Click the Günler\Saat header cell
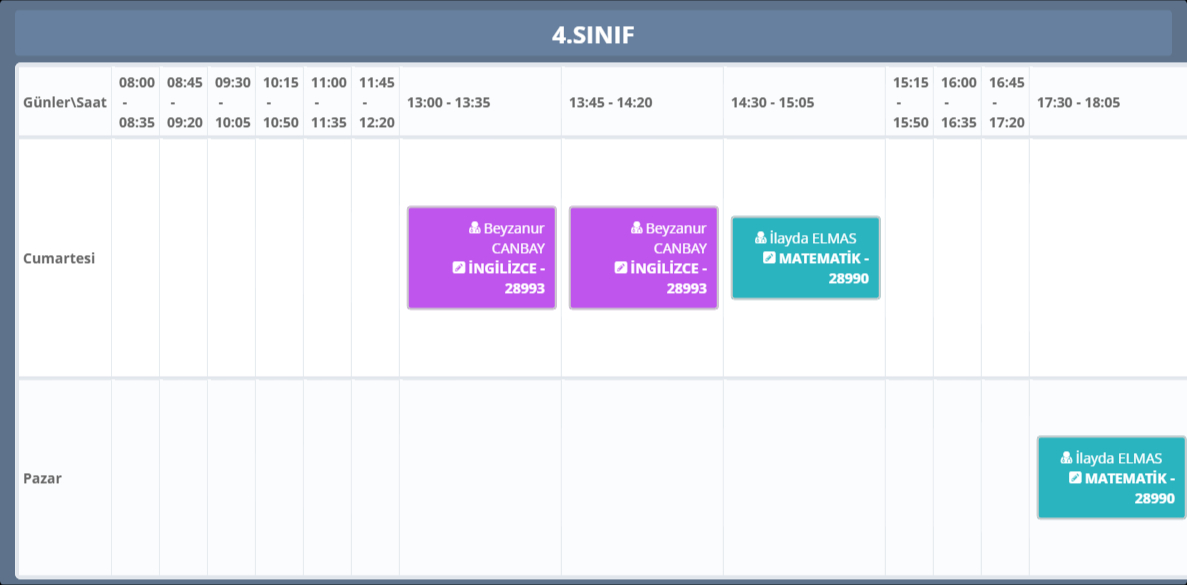 64,102
